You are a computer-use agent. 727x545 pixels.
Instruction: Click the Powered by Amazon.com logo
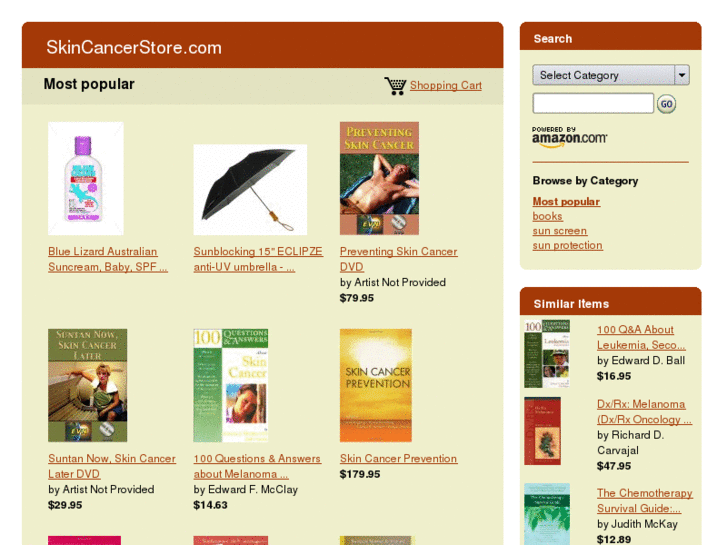click(569, 137)
